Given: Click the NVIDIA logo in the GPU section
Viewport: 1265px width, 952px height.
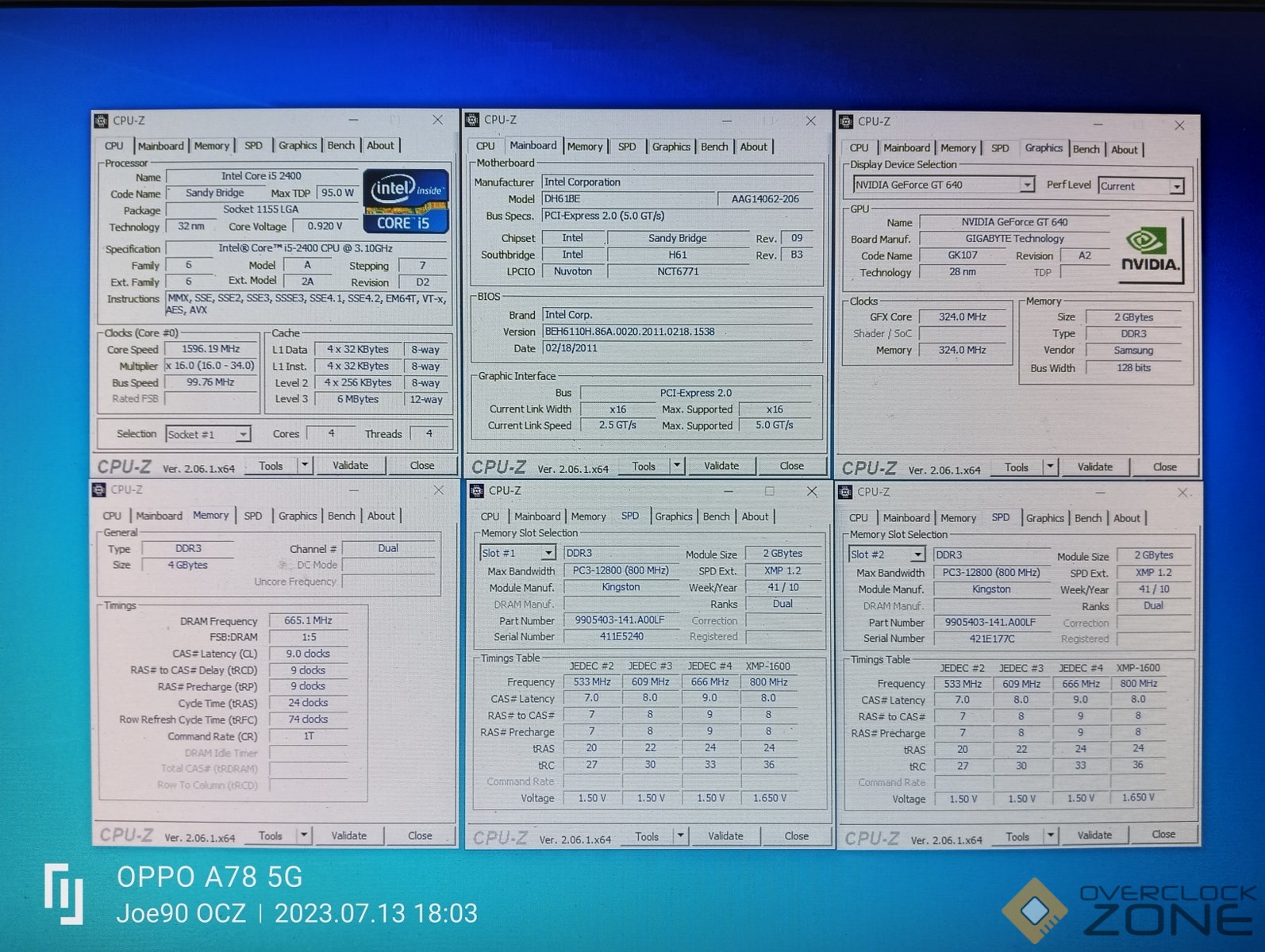Looking at the screenshot, I should (1151, 250).
